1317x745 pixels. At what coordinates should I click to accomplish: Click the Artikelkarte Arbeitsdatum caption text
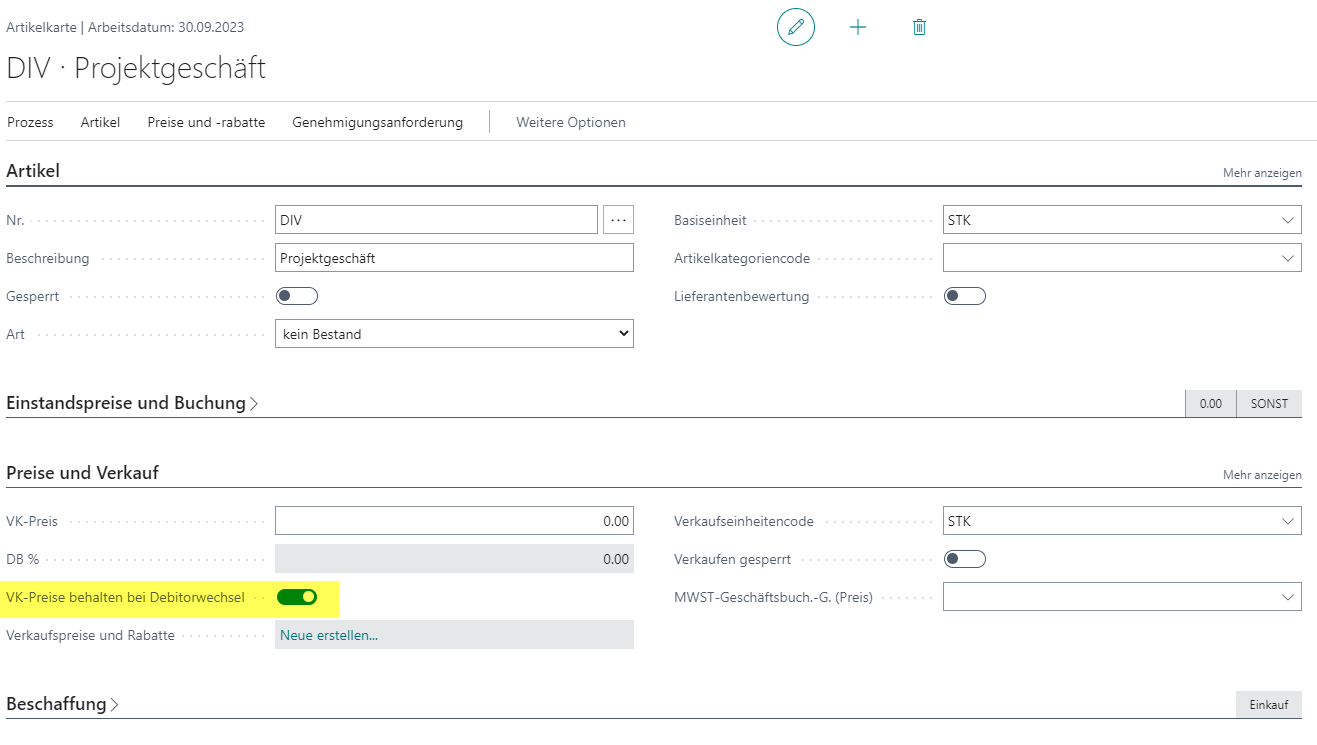125,27
